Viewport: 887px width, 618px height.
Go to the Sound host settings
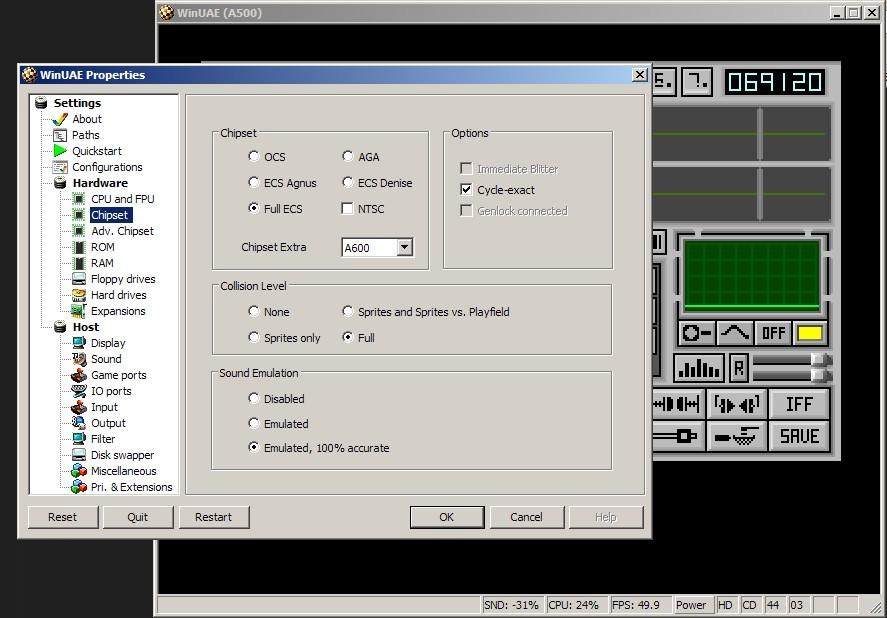pos(106,359)
